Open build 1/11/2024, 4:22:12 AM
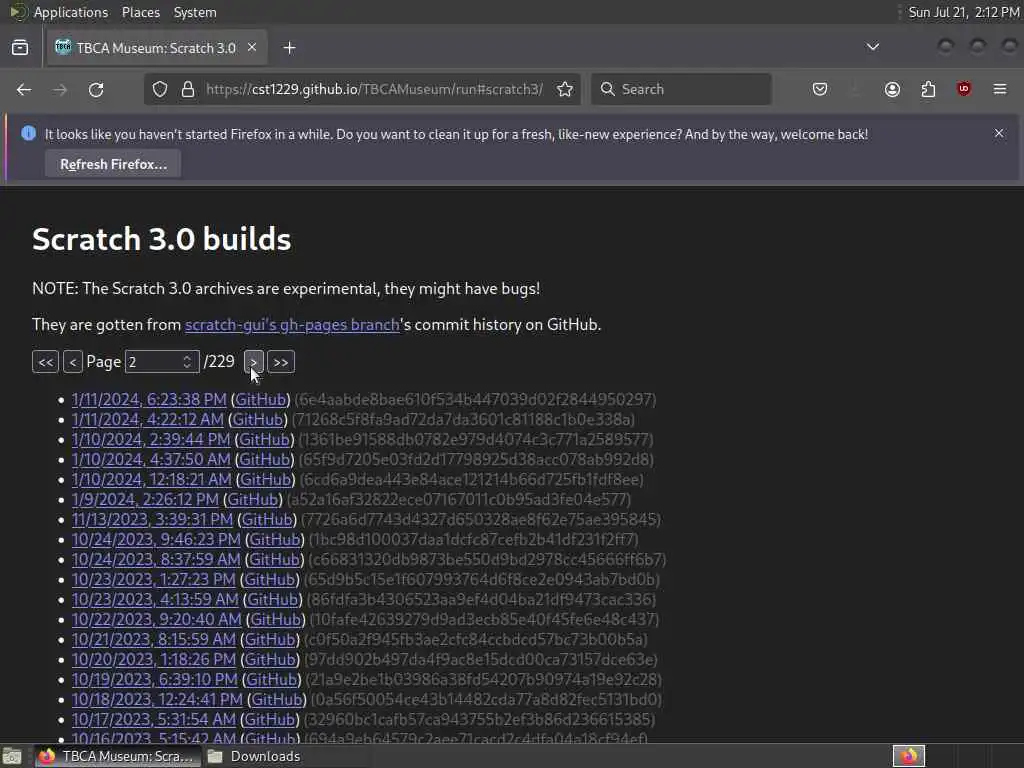 tap(148, 419)
